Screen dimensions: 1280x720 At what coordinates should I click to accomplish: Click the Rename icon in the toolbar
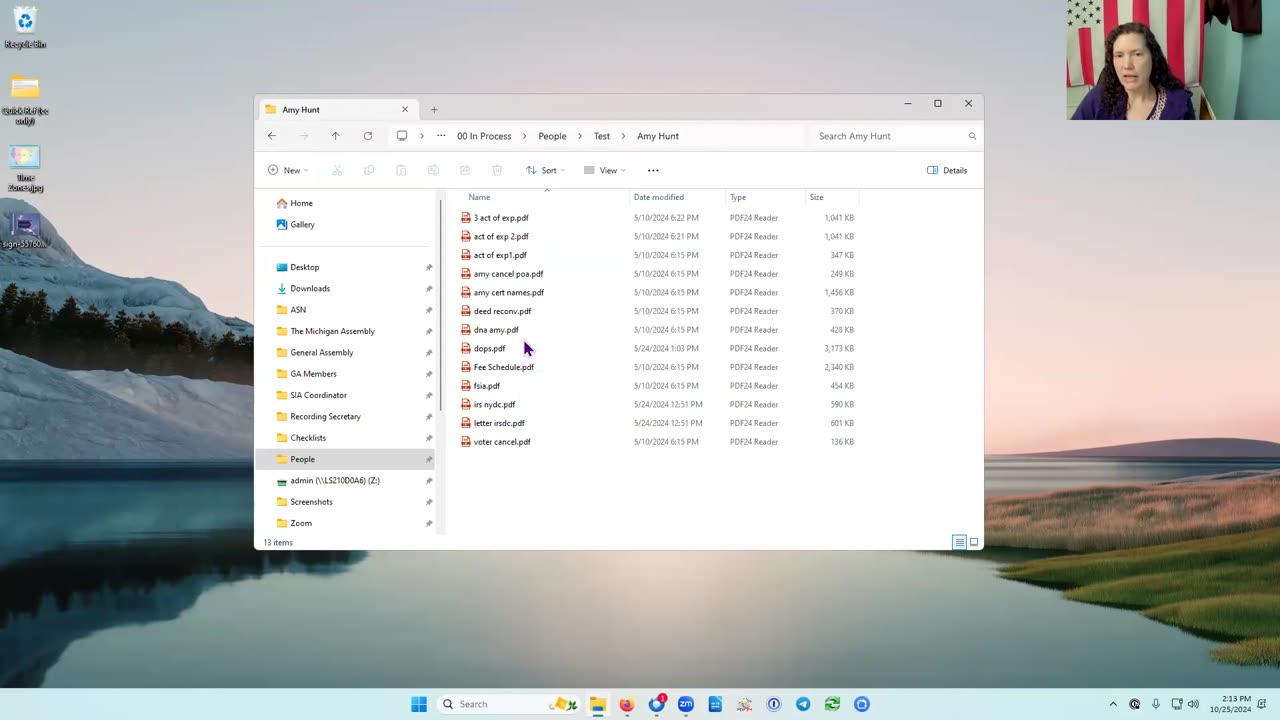point(433,170)
